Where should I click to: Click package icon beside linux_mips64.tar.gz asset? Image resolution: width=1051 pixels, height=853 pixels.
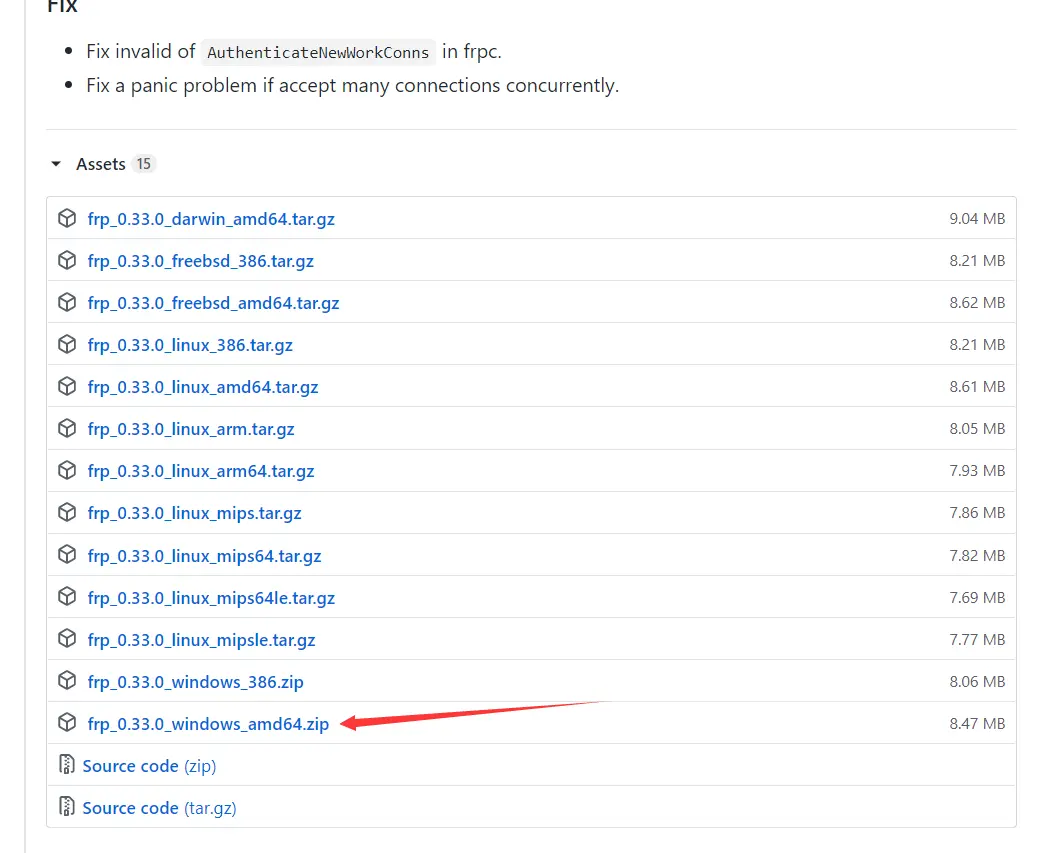click(67, 554)
